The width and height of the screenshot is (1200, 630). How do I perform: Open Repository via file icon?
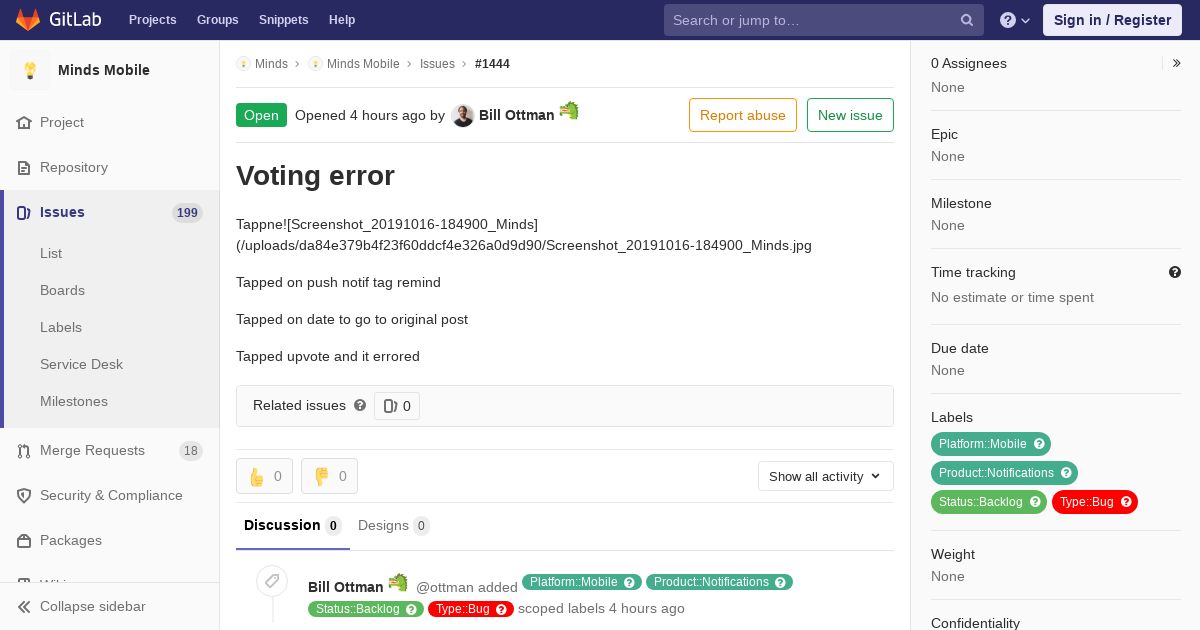(24, 168)
